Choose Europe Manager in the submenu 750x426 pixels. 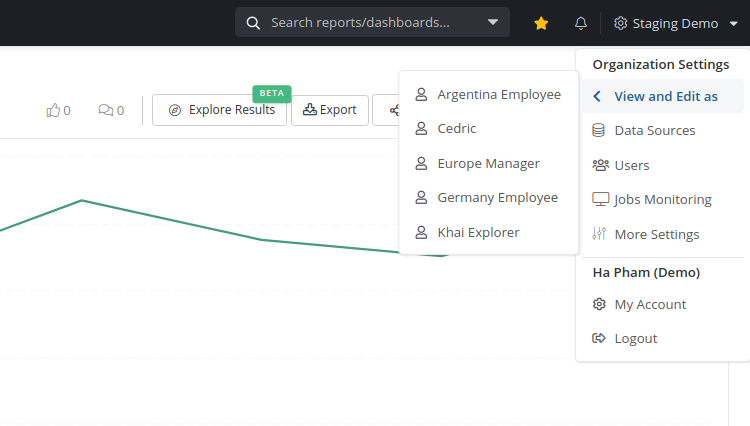[x=488, y=164]
